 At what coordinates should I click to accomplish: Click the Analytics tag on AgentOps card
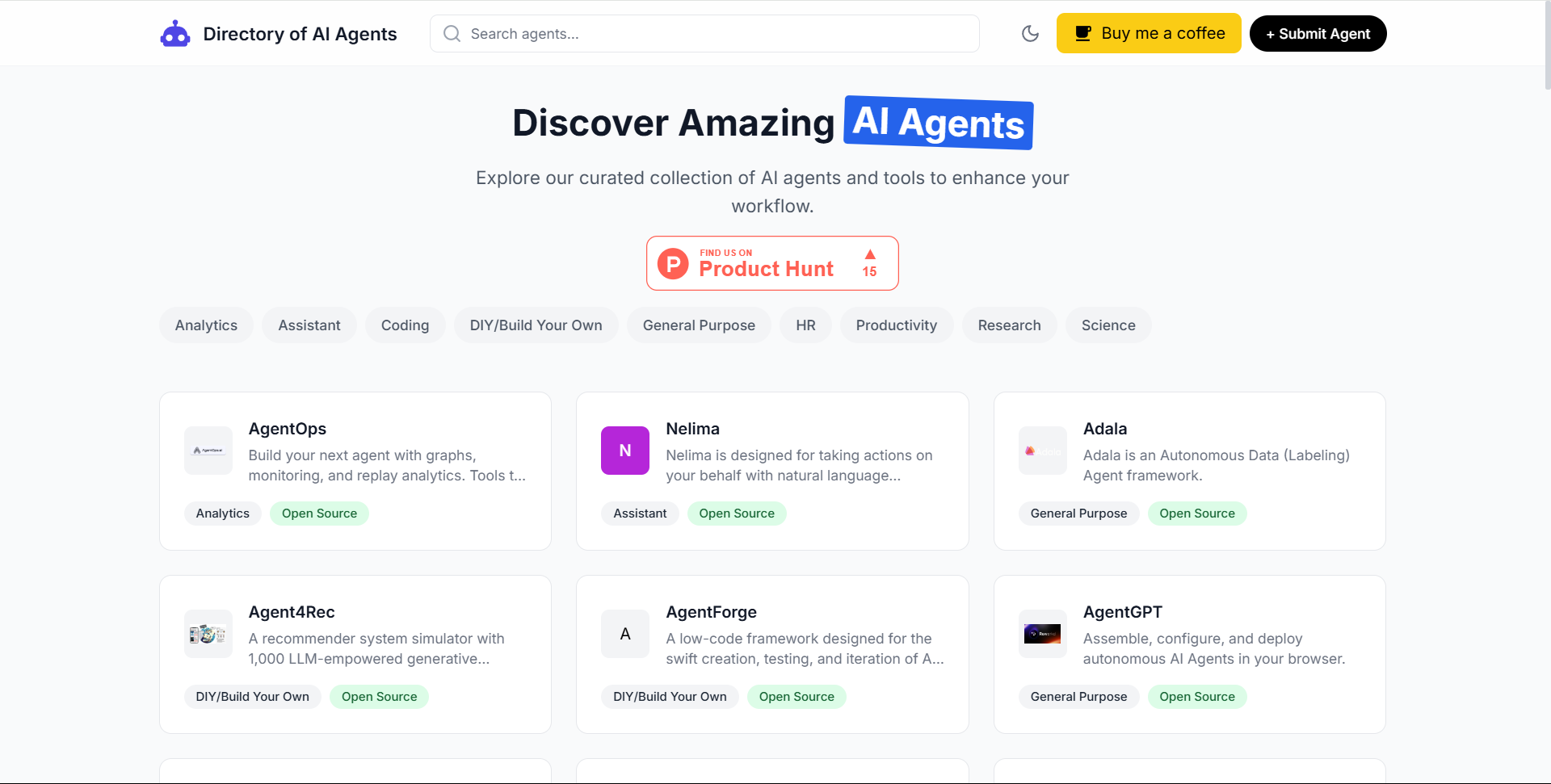point(222,514)
